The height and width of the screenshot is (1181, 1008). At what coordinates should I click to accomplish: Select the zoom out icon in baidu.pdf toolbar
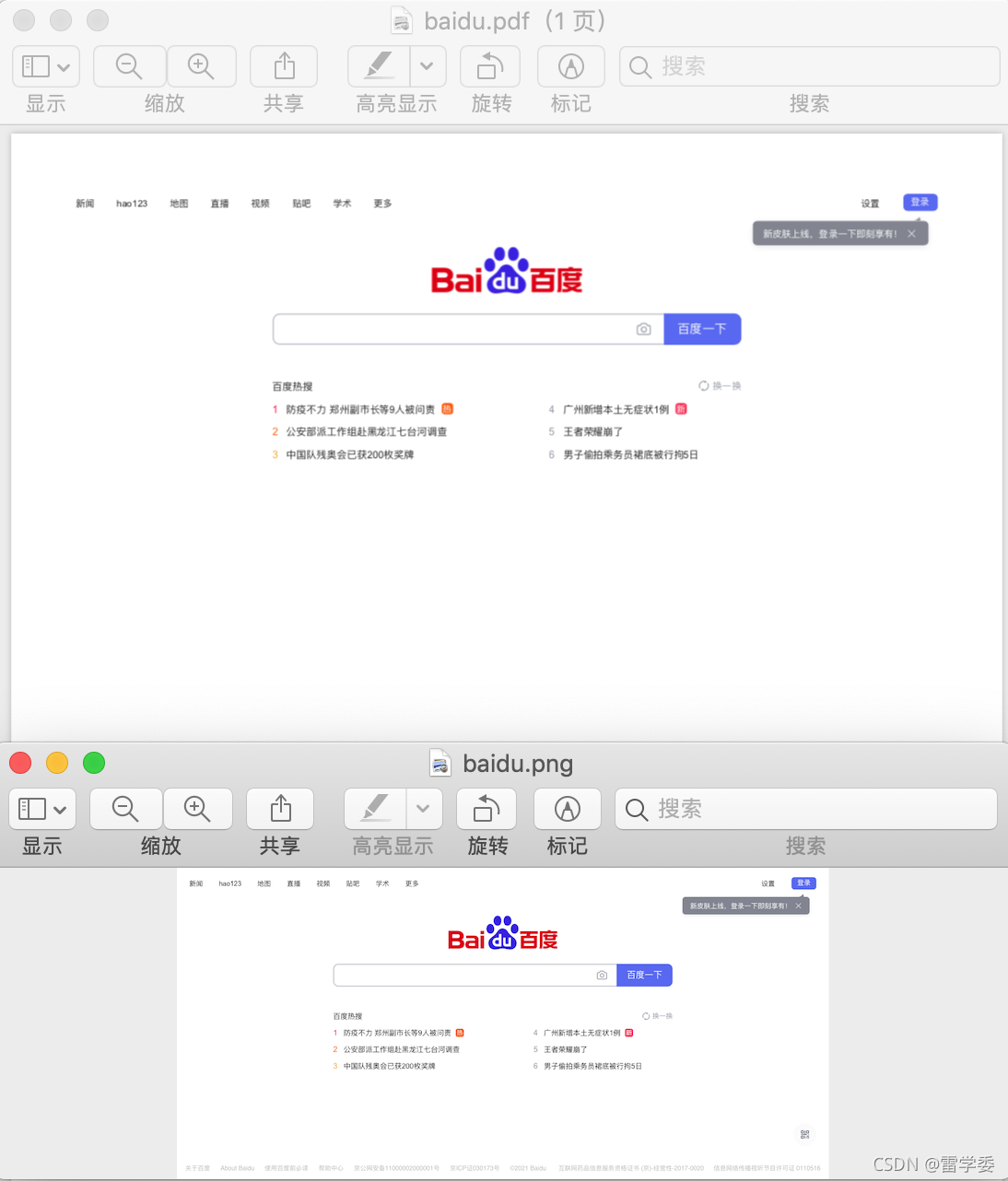pos(129,66)
